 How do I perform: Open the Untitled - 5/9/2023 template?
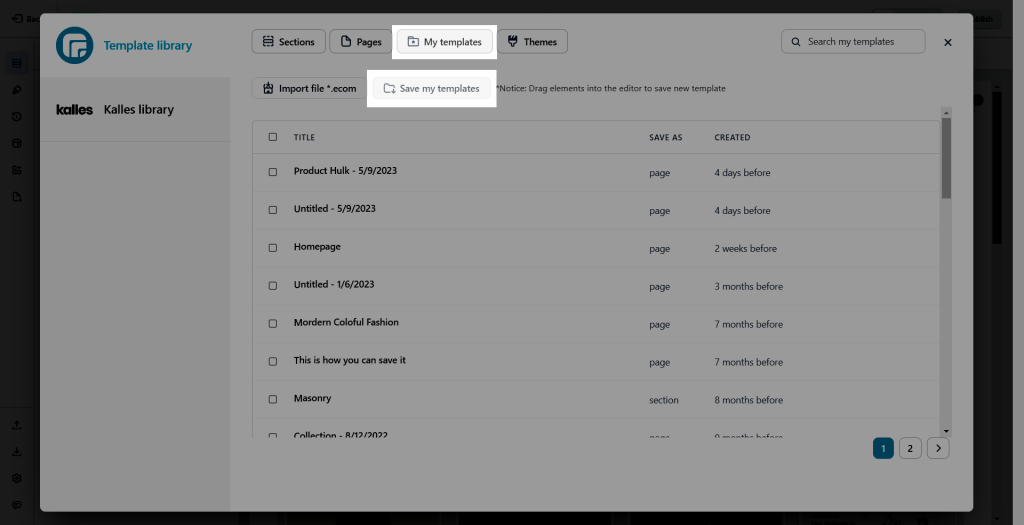pos(334,208)
